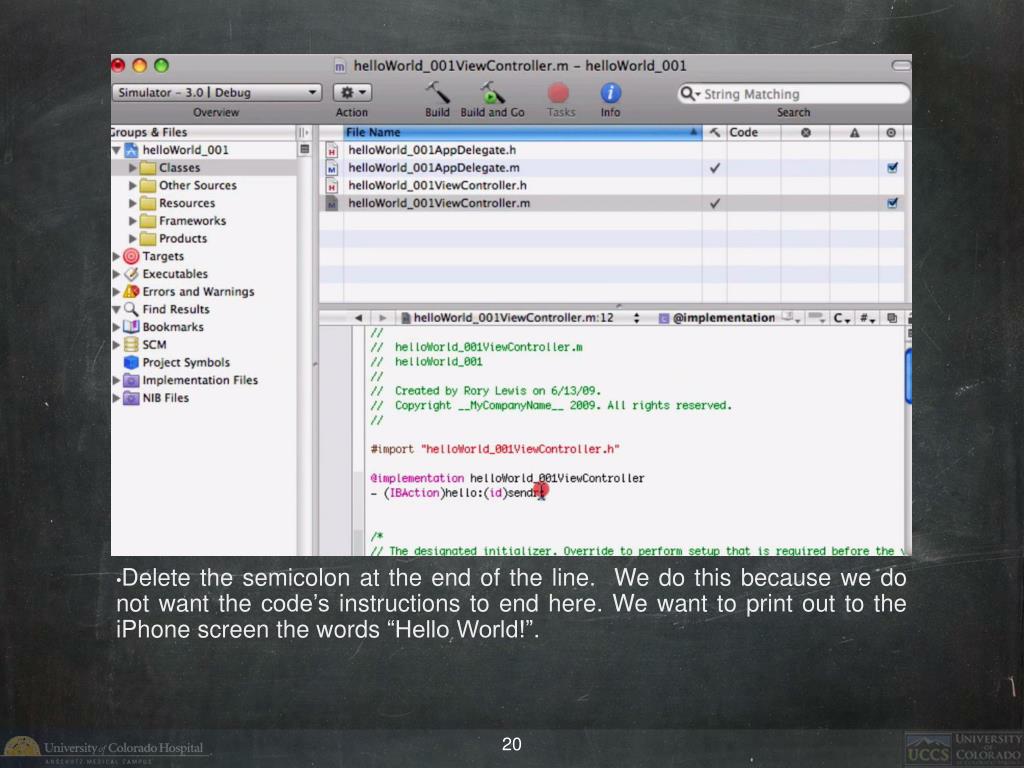Select the Classes folder icon

point(148,168)
